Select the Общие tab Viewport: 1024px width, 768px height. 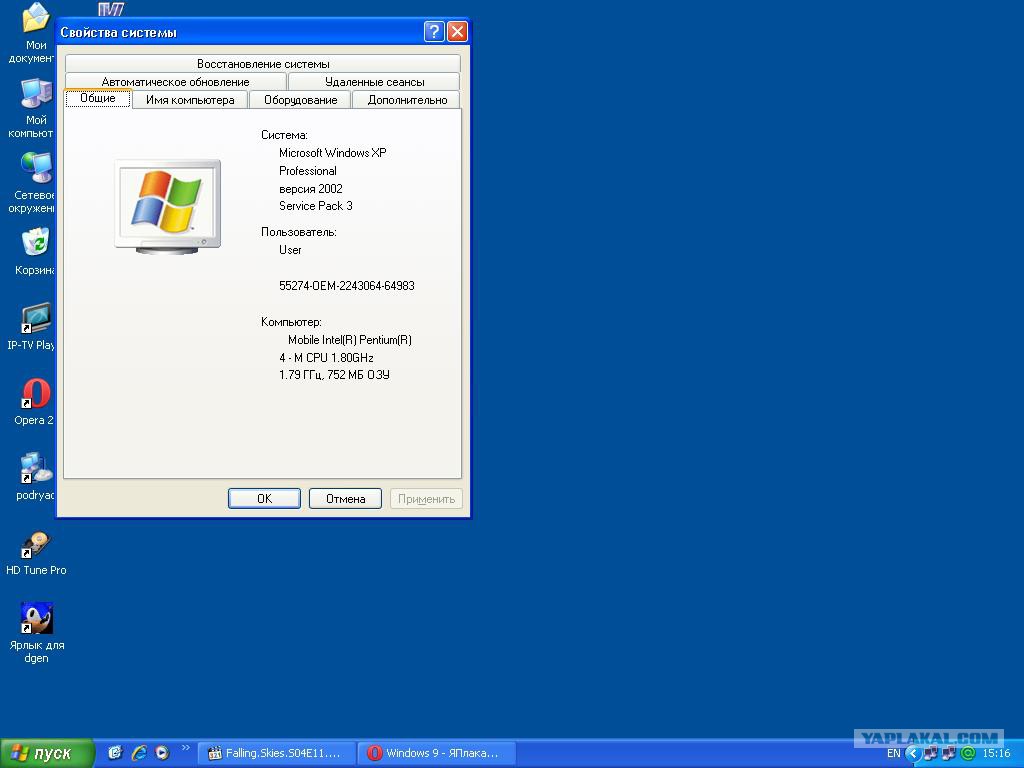98,98
